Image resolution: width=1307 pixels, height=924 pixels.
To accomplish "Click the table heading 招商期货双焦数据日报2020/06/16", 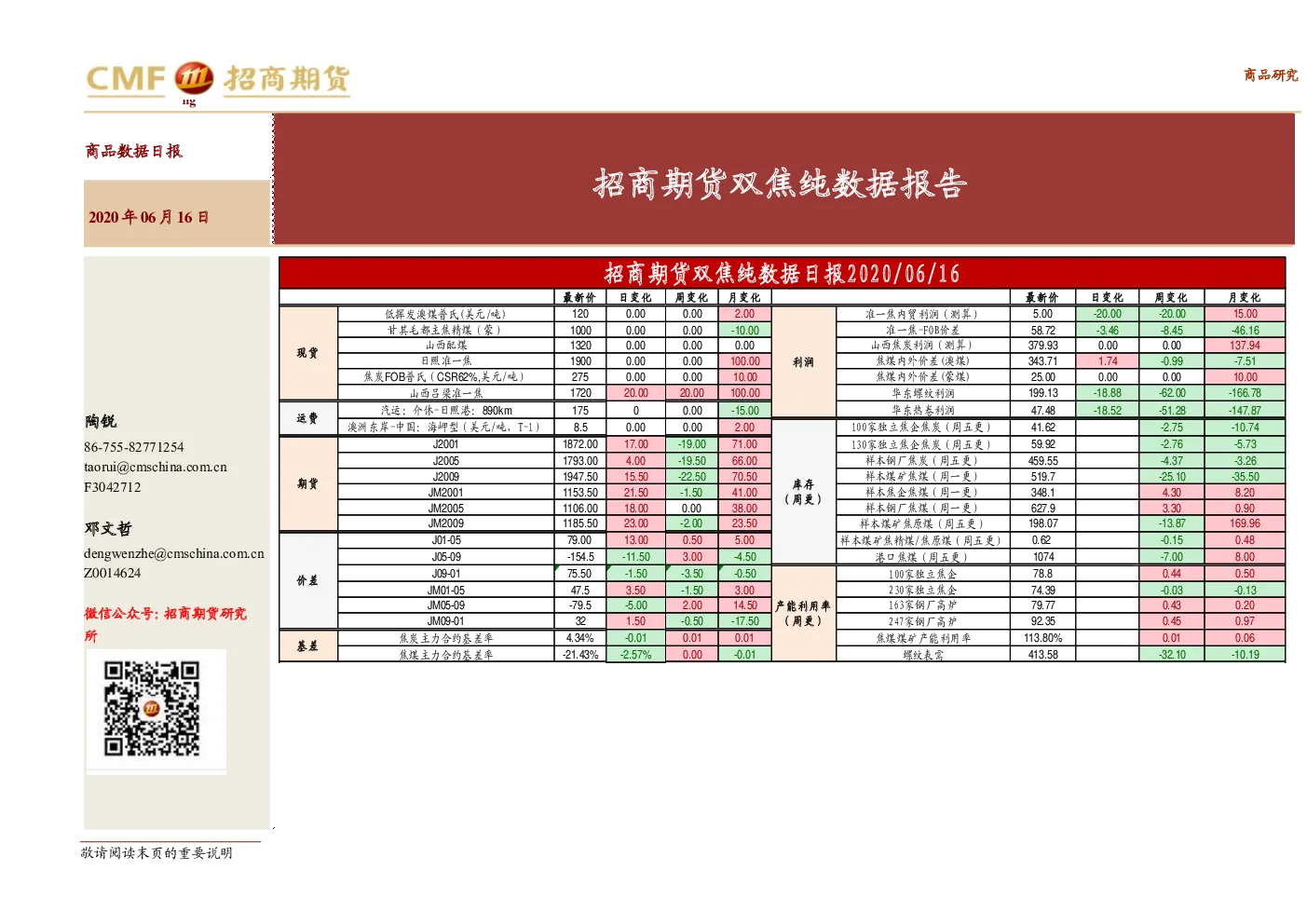I will pos(783,273).
